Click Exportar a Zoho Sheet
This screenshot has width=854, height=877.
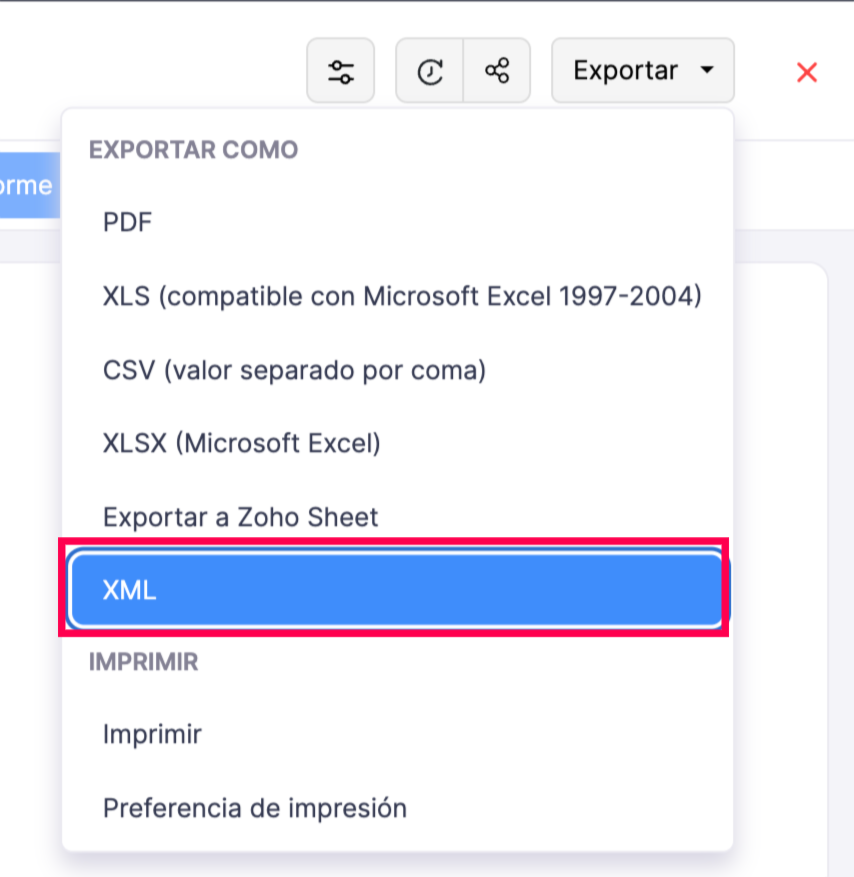[239, 517]
